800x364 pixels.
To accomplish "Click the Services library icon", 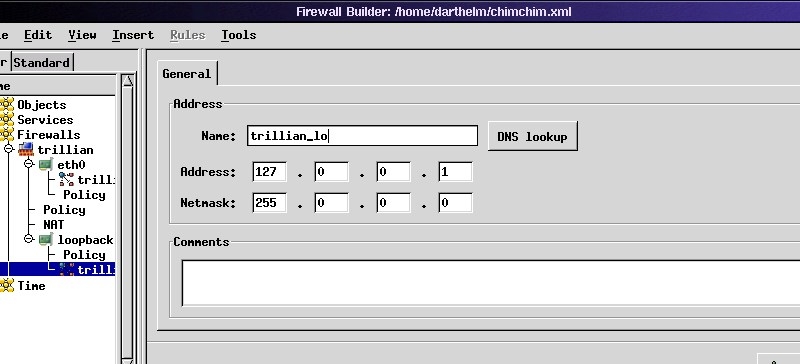I will pos(7,119).
